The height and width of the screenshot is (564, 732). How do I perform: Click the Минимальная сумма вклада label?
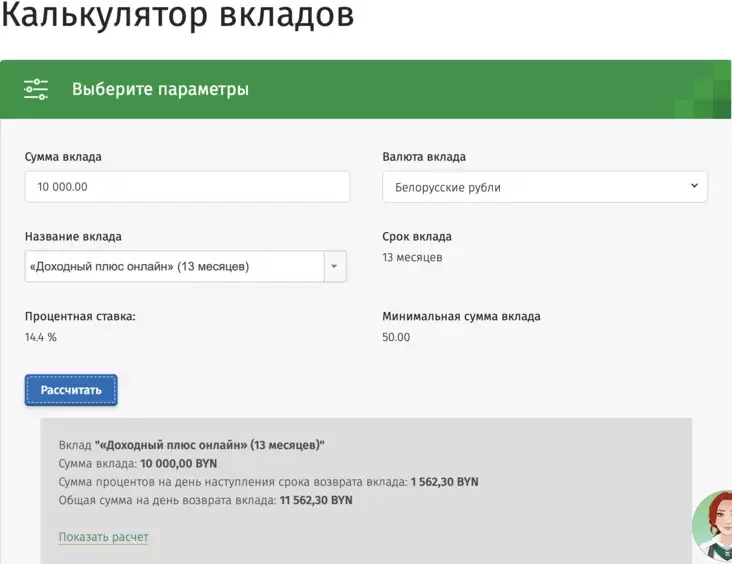tap(461, 317)
